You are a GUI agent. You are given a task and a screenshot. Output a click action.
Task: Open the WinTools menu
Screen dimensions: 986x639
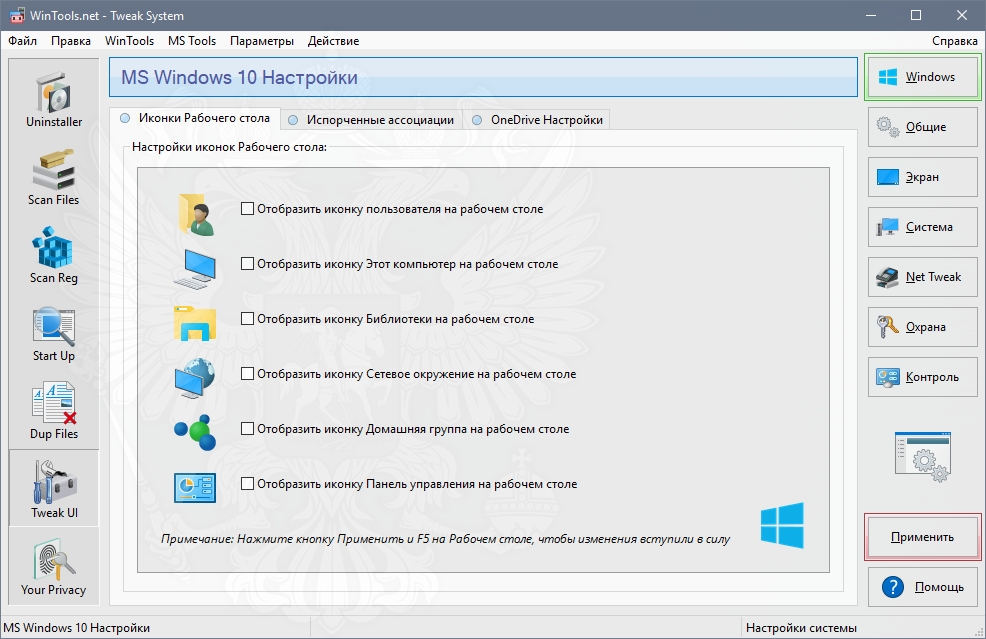(130, 41)
